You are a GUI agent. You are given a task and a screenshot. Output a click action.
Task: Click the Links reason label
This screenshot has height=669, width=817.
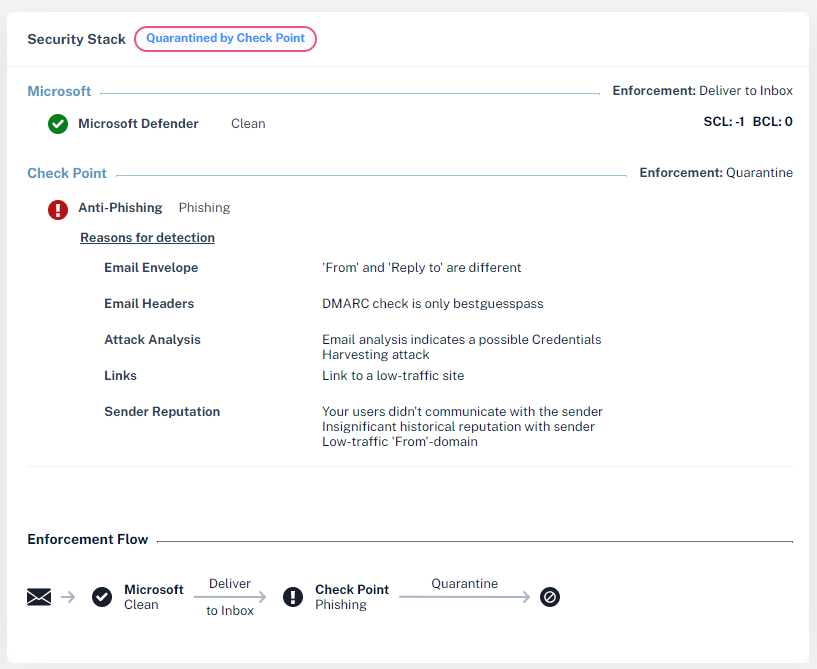tap(120, 375)
